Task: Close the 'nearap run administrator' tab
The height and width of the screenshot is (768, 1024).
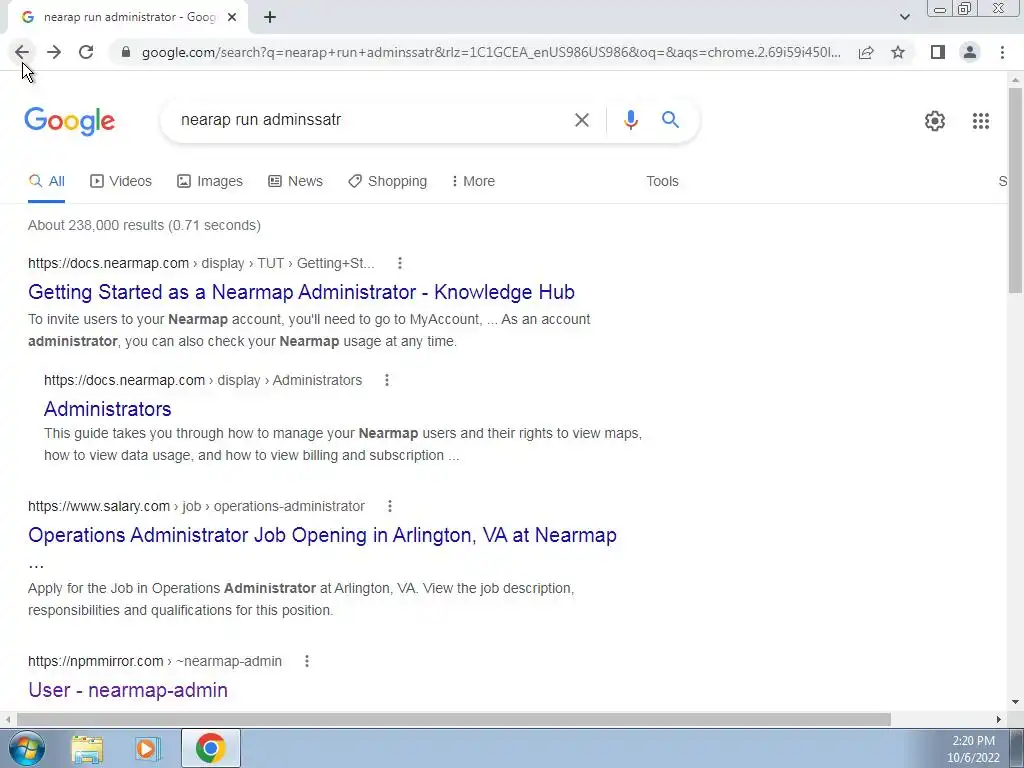Action: [232, 17]
